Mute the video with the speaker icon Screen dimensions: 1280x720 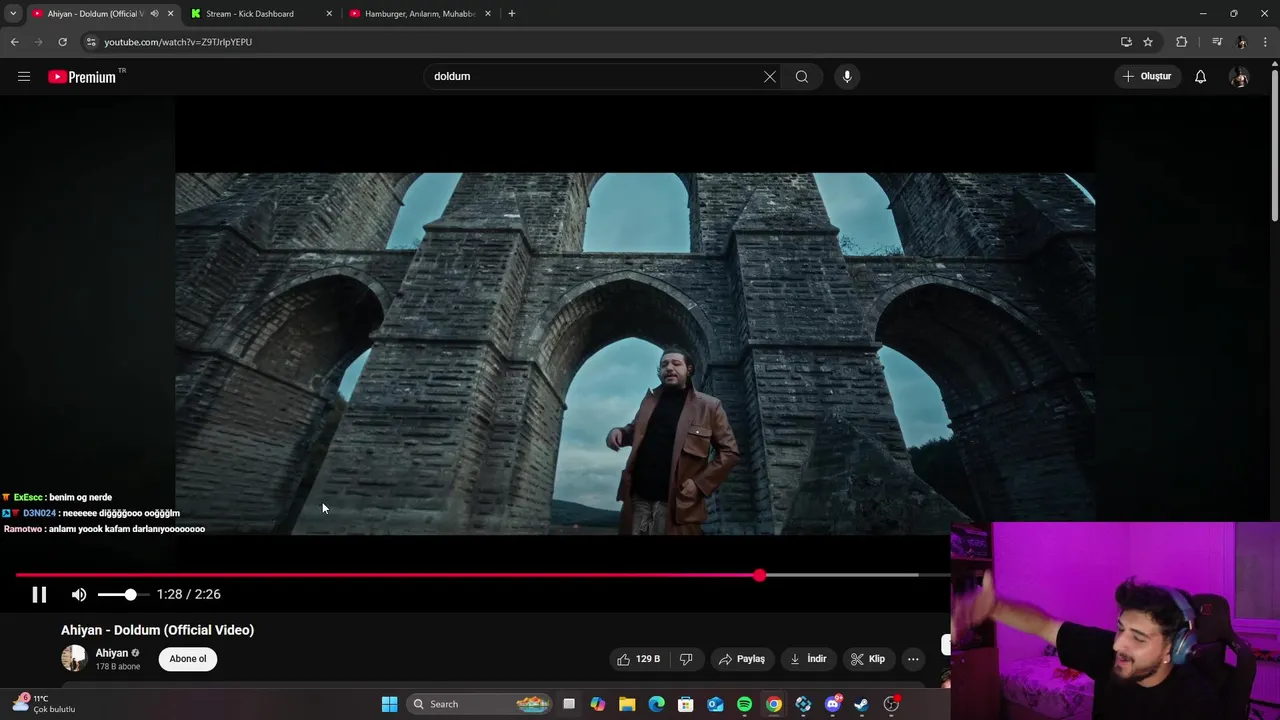[79, 594]
